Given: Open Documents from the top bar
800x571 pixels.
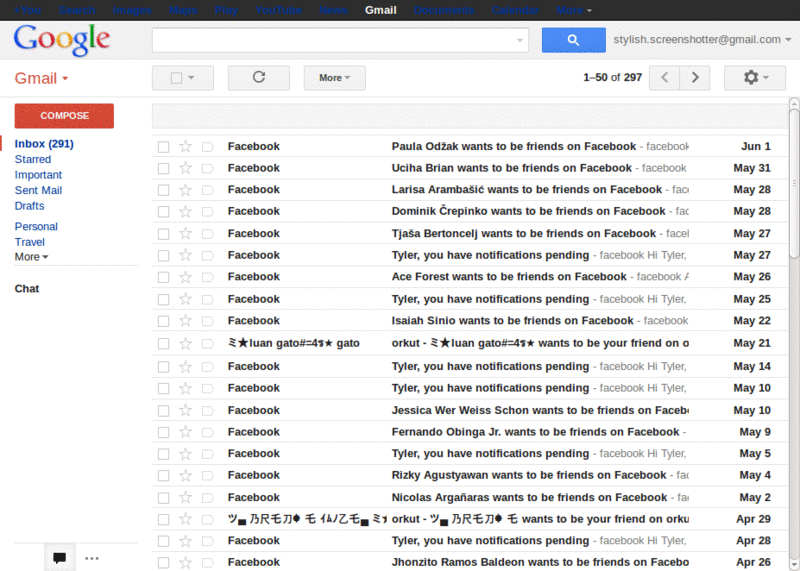Looking at the screenshot, I should [x=444, y=10].
